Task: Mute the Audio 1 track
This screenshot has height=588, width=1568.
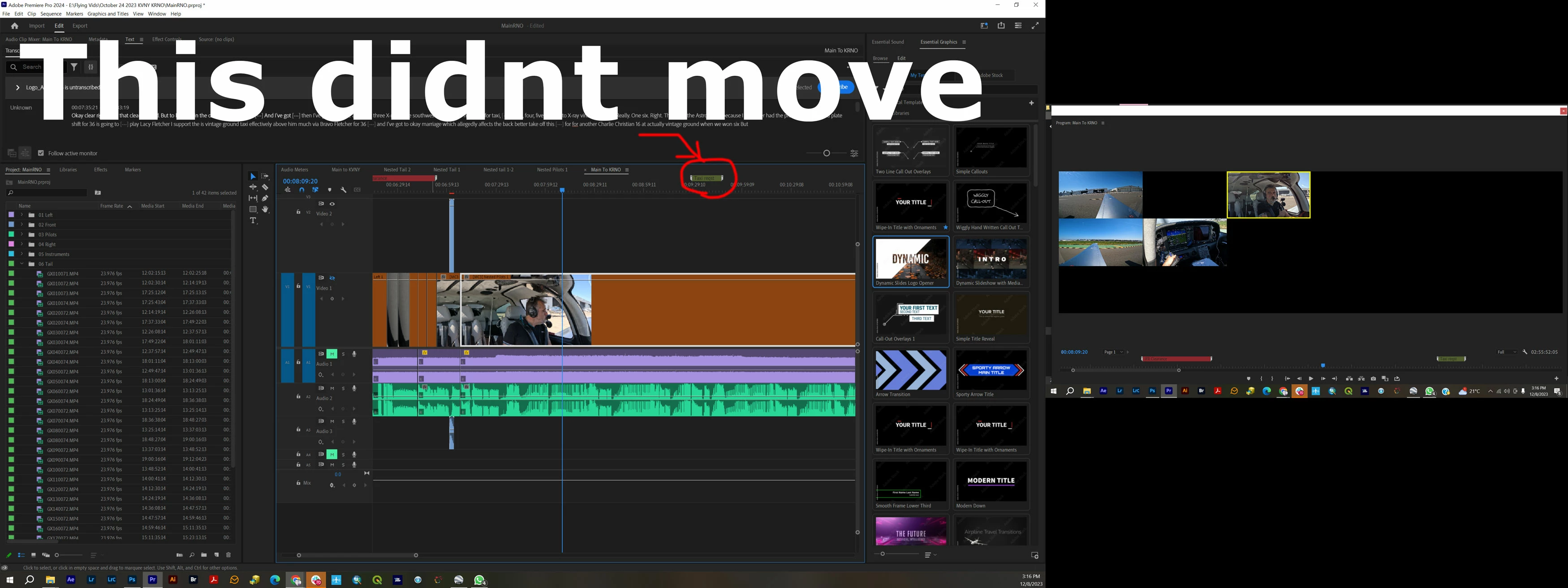Action: (x=332, y=354)
